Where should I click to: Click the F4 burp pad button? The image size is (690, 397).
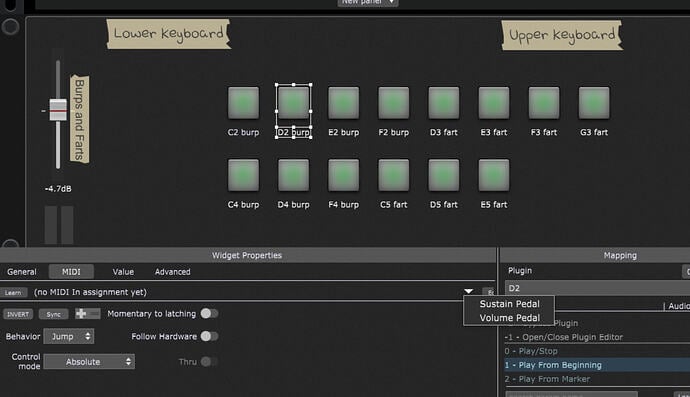(x=344, y=175)
